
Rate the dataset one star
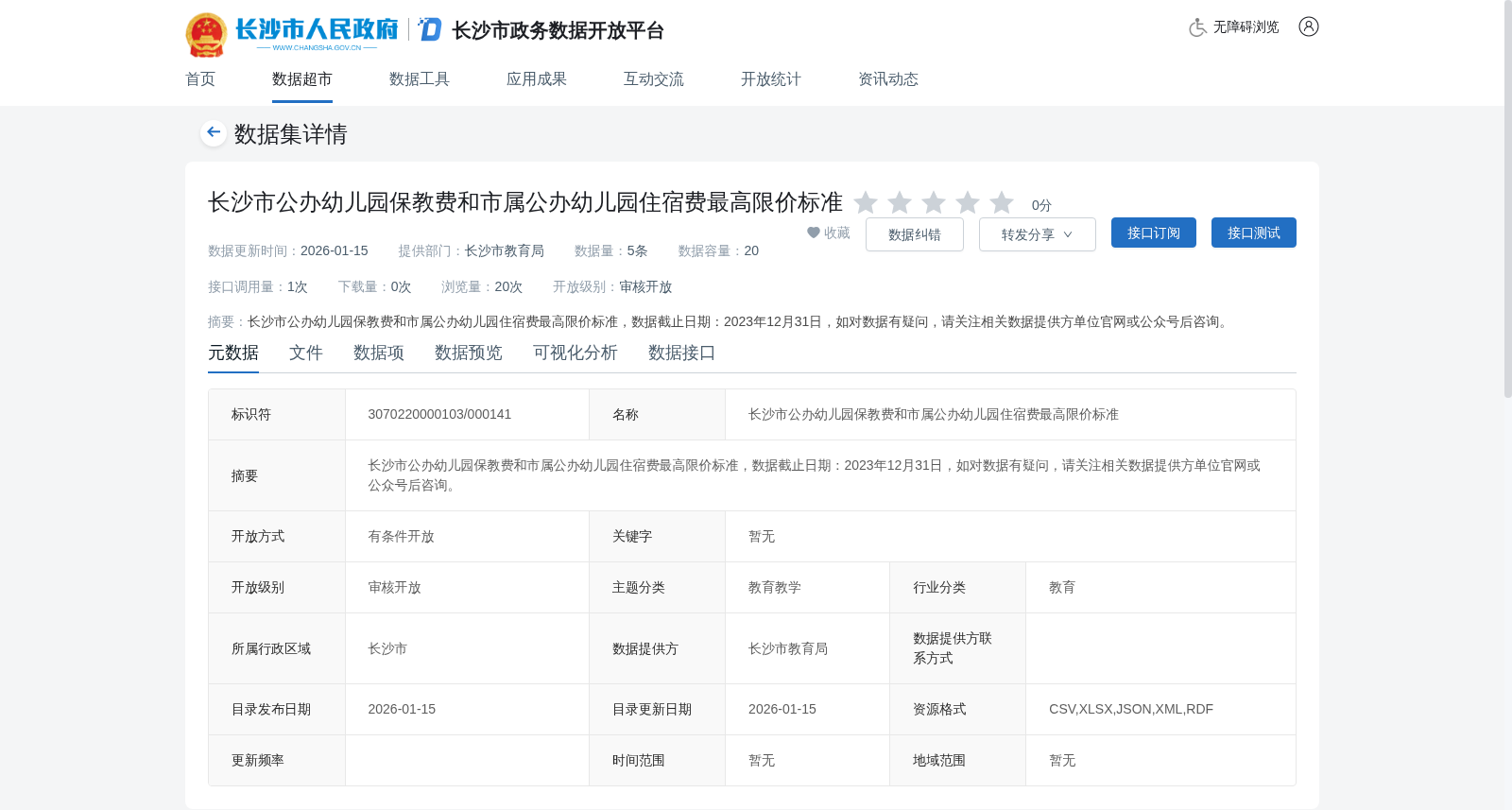click(866, 203)
